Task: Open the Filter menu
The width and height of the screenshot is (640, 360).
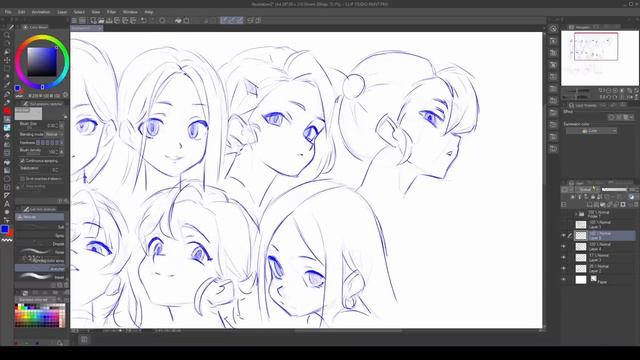Action: click(111, 12)
